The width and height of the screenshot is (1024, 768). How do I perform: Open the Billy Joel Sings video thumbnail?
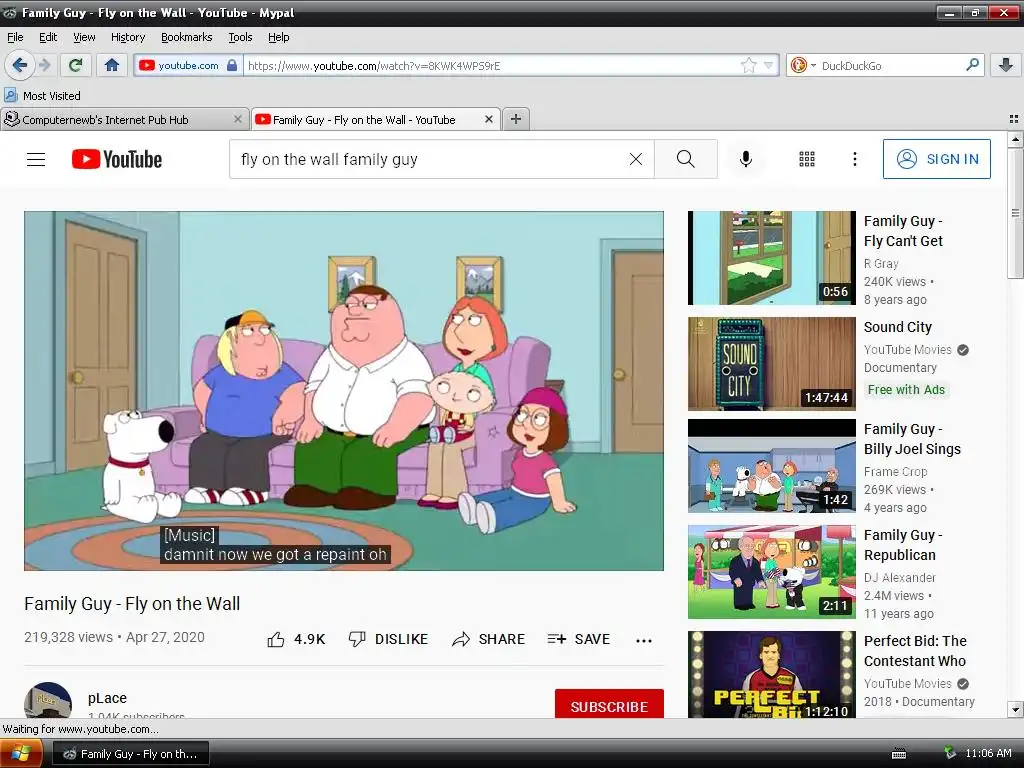tap(772, 466)
